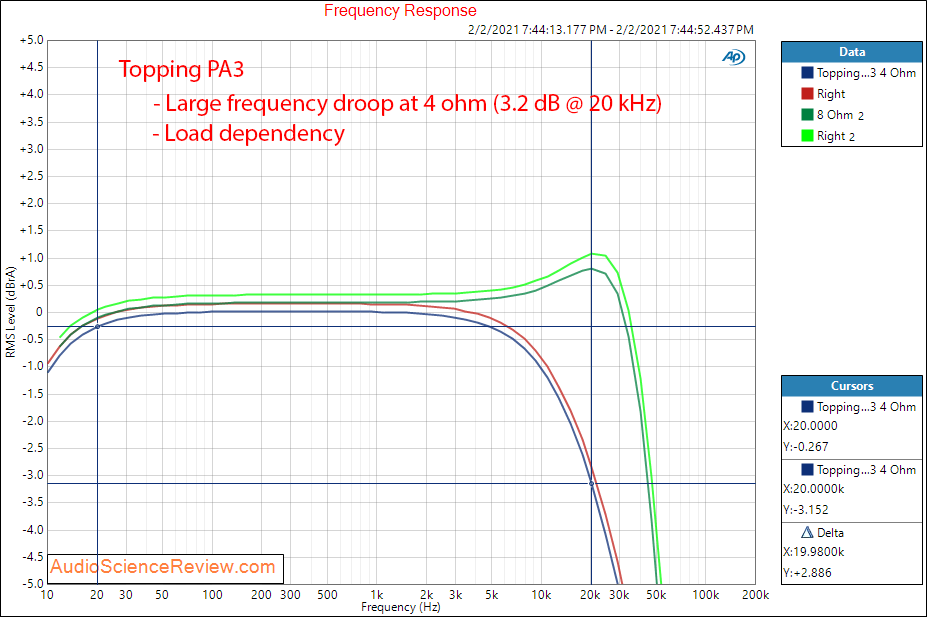Screen dimensions: 927x617
Task: Click the '500' x-axis tick label
Action: 327,595
